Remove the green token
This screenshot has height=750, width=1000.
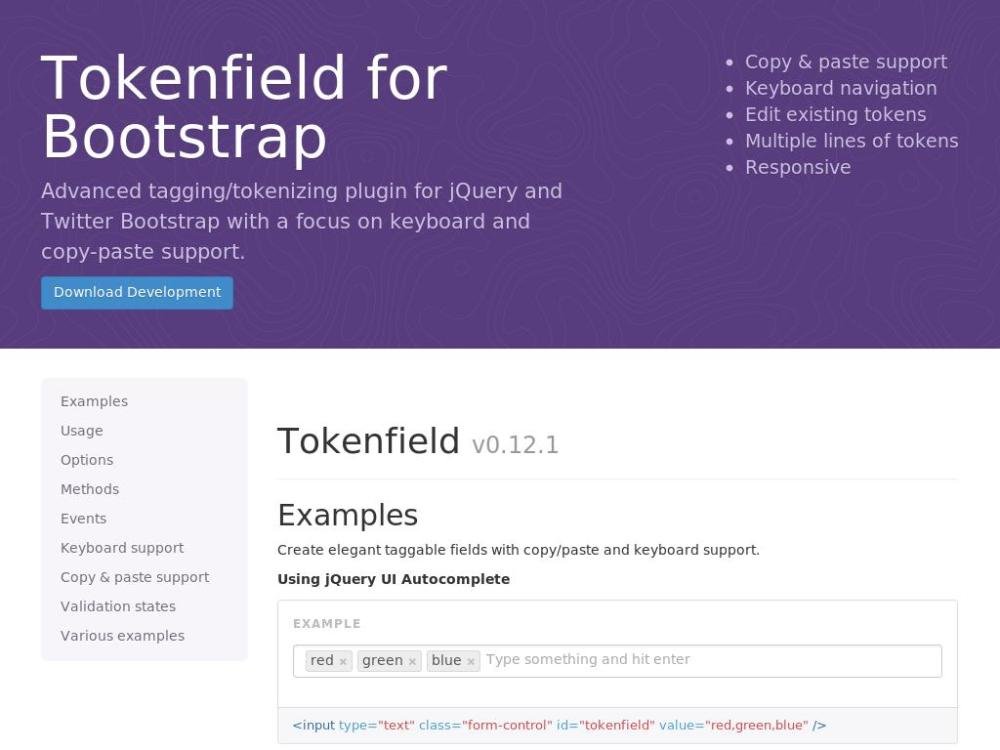(x=412, y=662)
